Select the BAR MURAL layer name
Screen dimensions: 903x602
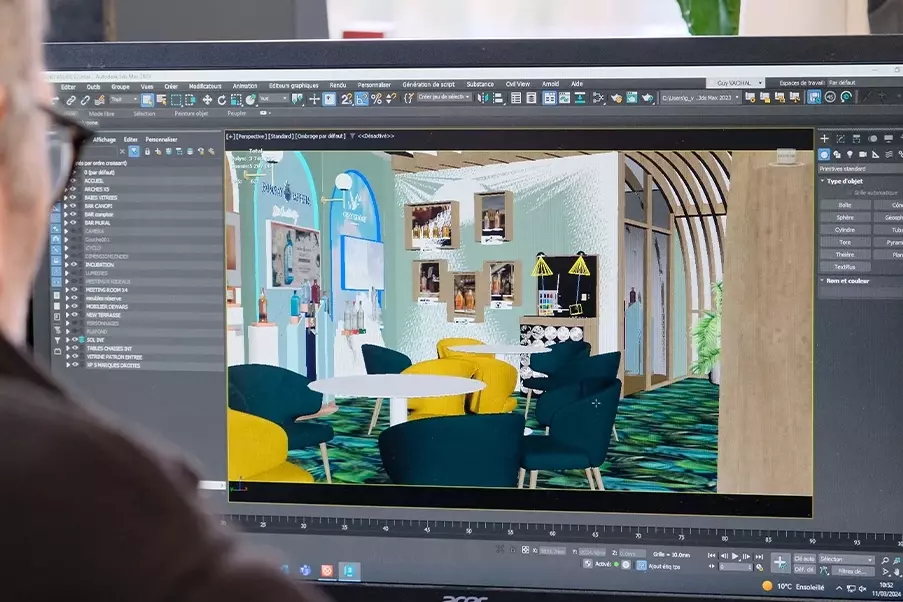(97, 223)
